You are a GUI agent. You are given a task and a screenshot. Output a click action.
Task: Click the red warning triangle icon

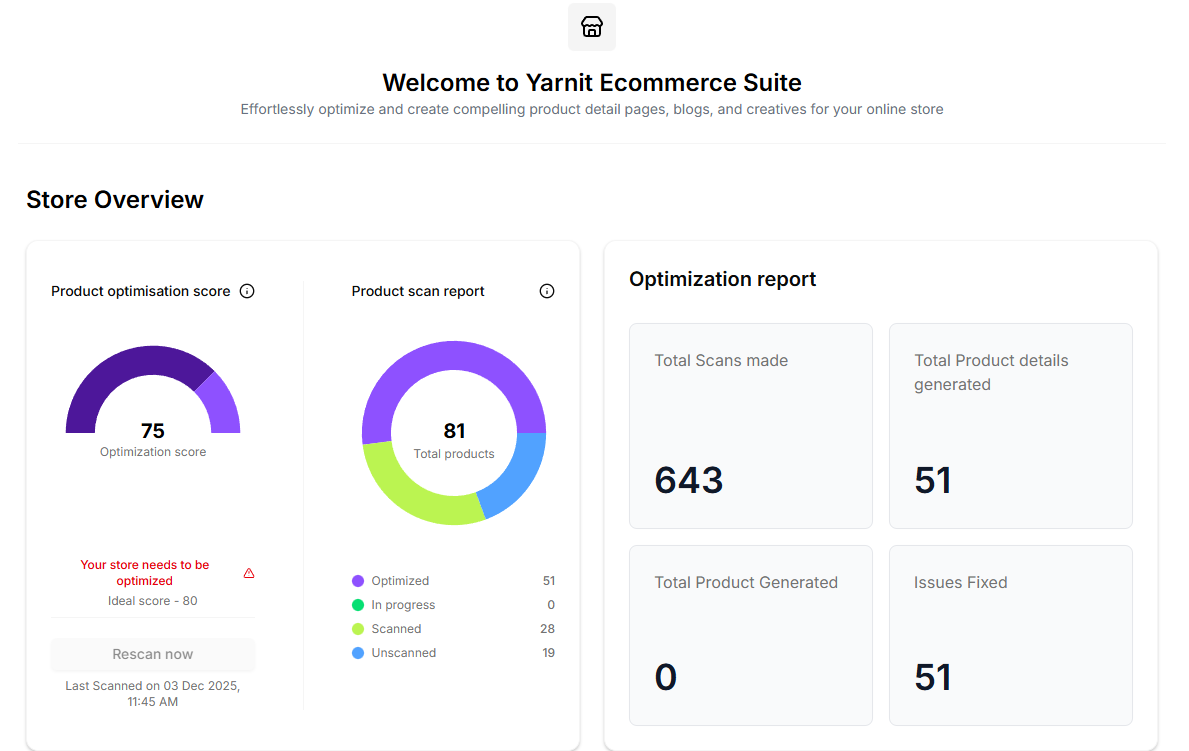click(x=249, y=573)
